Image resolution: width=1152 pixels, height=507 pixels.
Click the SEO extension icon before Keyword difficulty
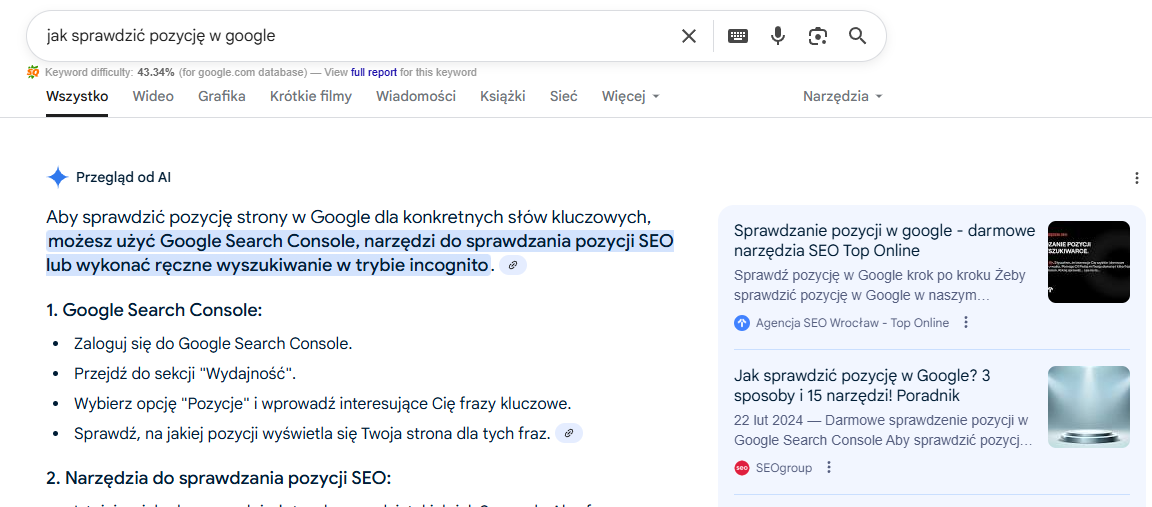(x=33, y=72)
